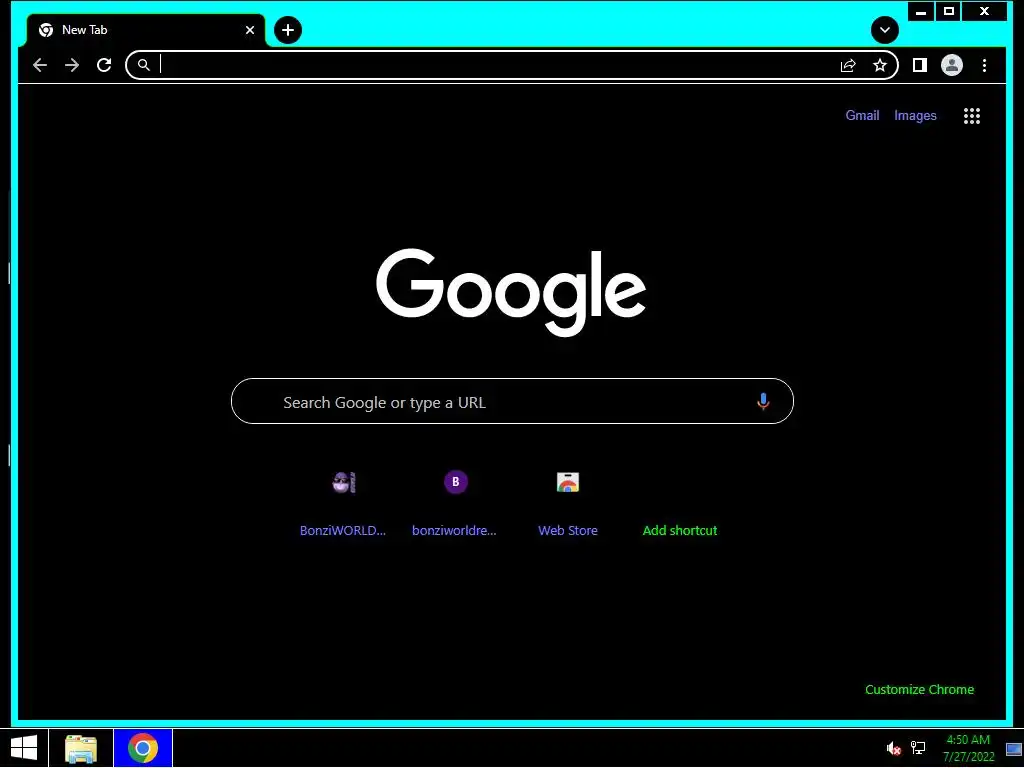Viewport: 1024px width, 768px height.
Task: Start voice search with microphone icon
Action: pyautogui.click(x=763, y=401)
